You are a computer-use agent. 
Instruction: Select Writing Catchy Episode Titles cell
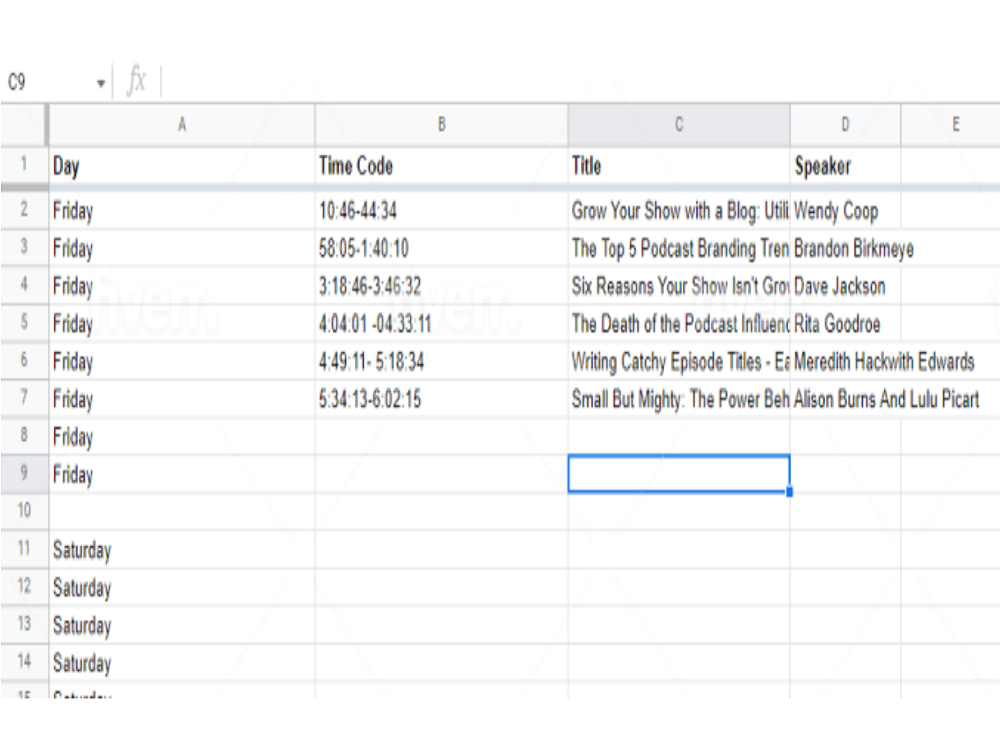679,361
